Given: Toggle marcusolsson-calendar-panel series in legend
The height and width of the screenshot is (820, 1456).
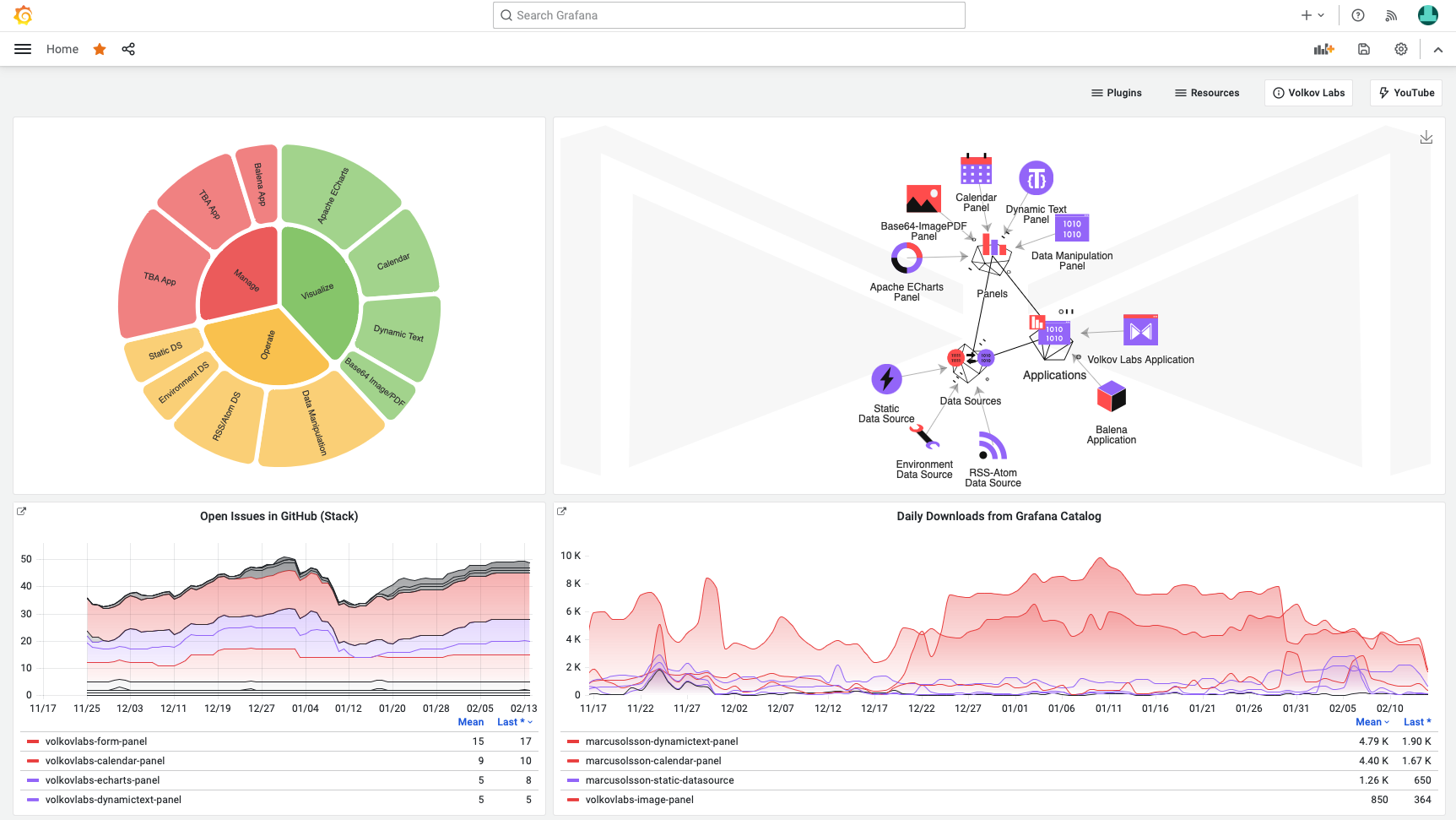Looking at the screenshot, I should click(x=653, y=761).
